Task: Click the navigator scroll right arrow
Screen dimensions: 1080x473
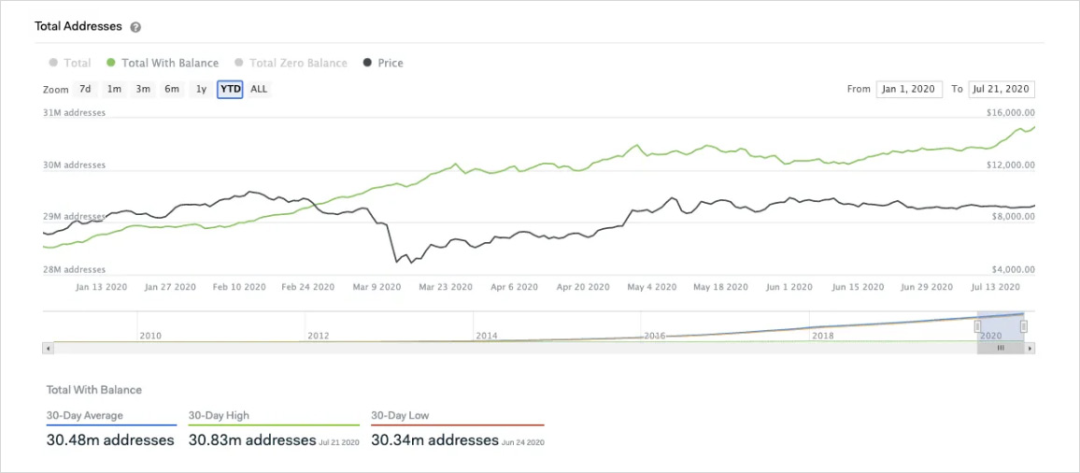Action: coord(1030,348)
